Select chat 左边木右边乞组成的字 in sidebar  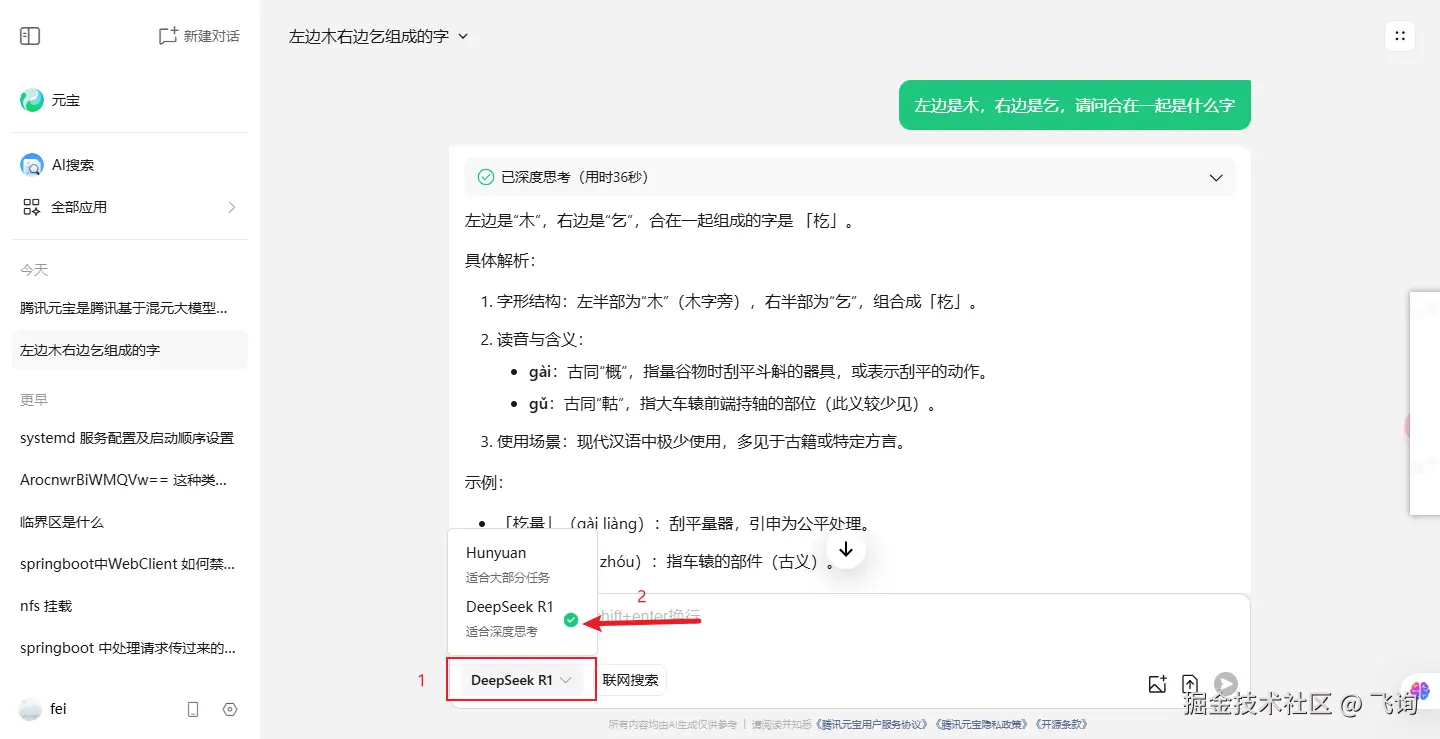click(130, 350)
